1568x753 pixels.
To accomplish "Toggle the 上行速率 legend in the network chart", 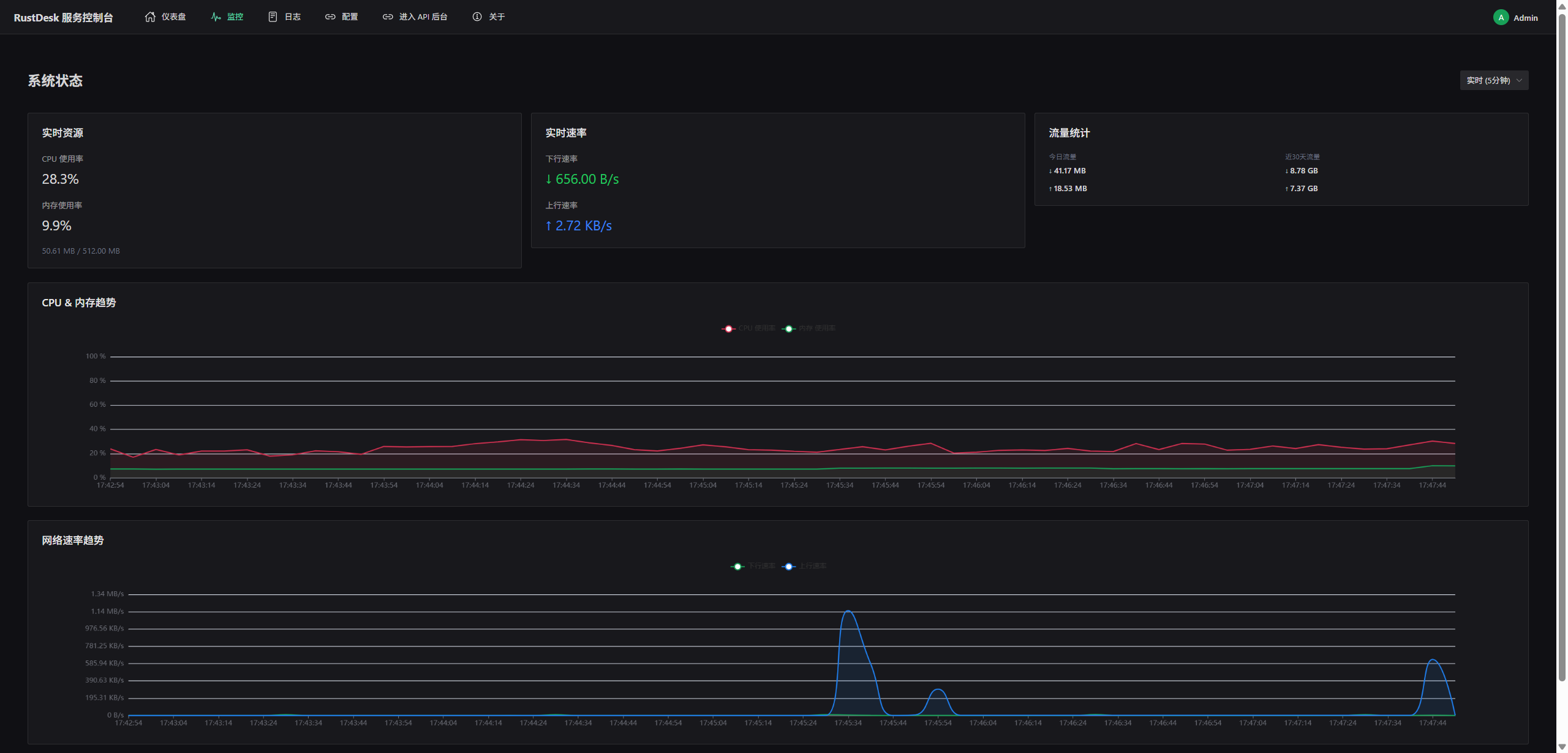I will [805, 566].
